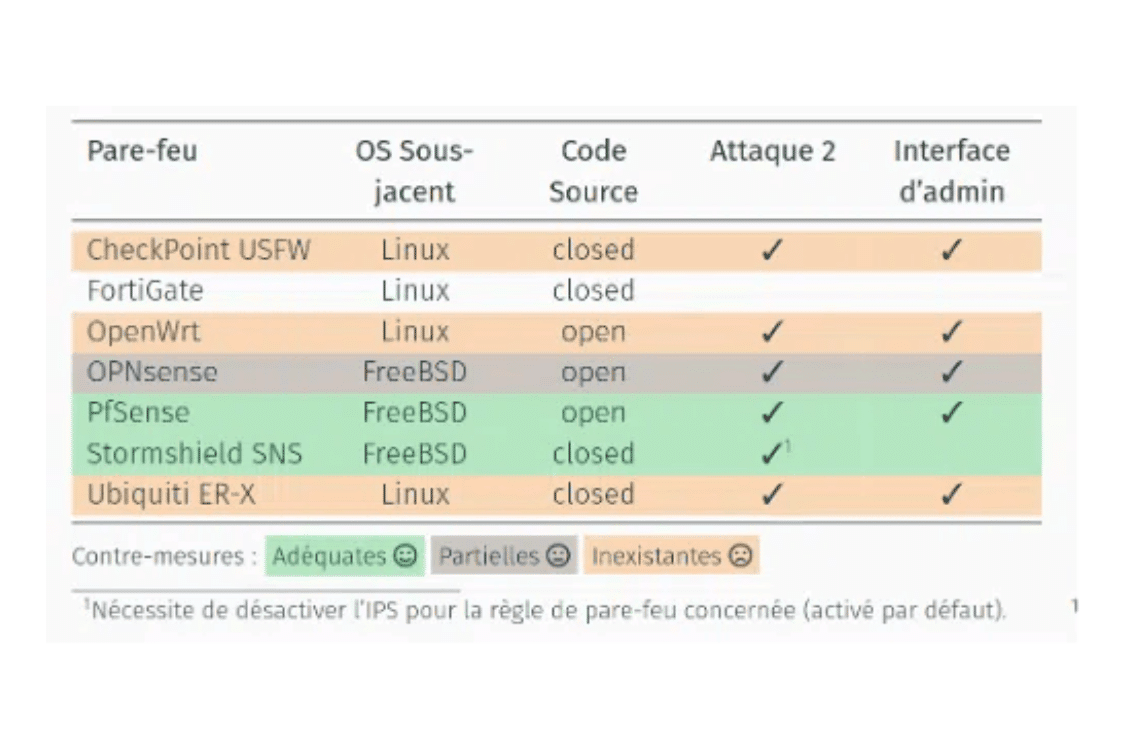Click OPNsense Attaque 2 checkmark

[772, 372]
